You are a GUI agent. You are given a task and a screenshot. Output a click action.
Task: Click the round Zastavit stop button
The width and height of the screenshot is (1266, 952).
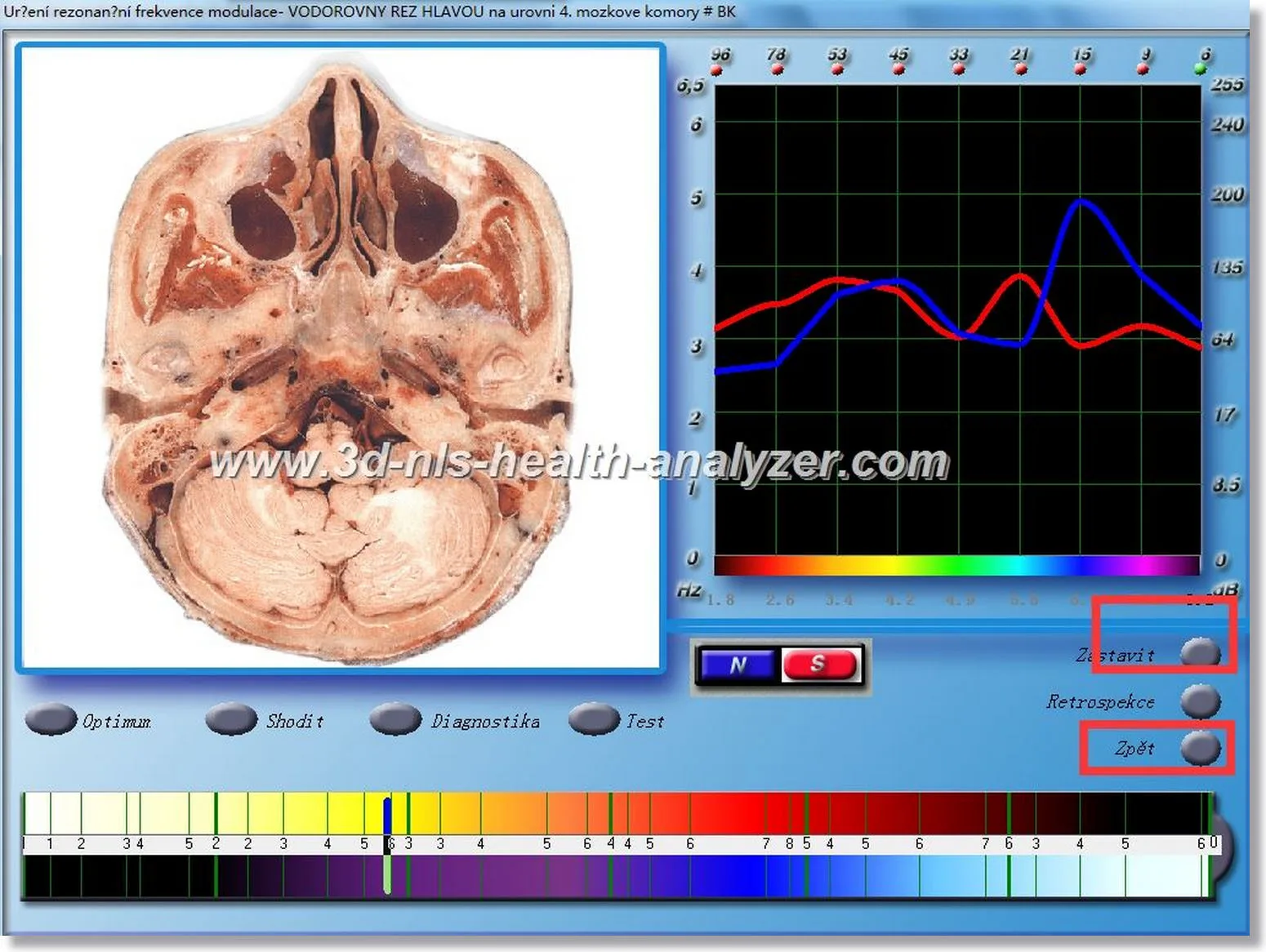pyautogui.click(x=1201, y=653)
